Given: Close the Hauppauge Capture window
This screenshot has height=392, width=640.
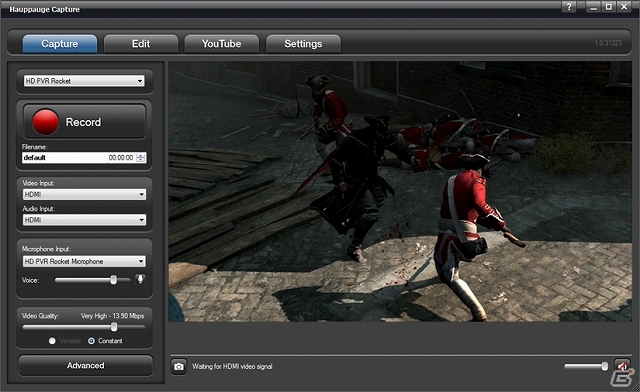Looking at the screenshot, I should point(624,7).
